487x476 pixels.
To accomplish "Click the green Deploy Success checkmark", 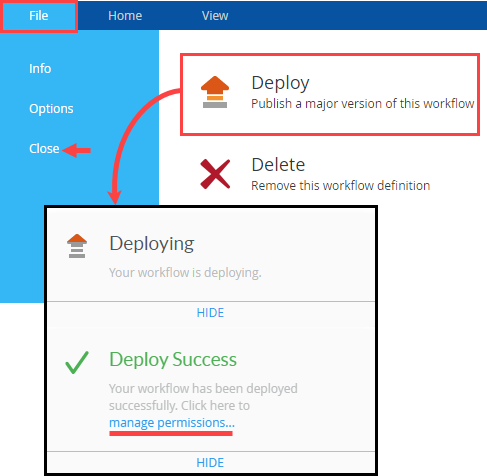I will tap(77, 362).
